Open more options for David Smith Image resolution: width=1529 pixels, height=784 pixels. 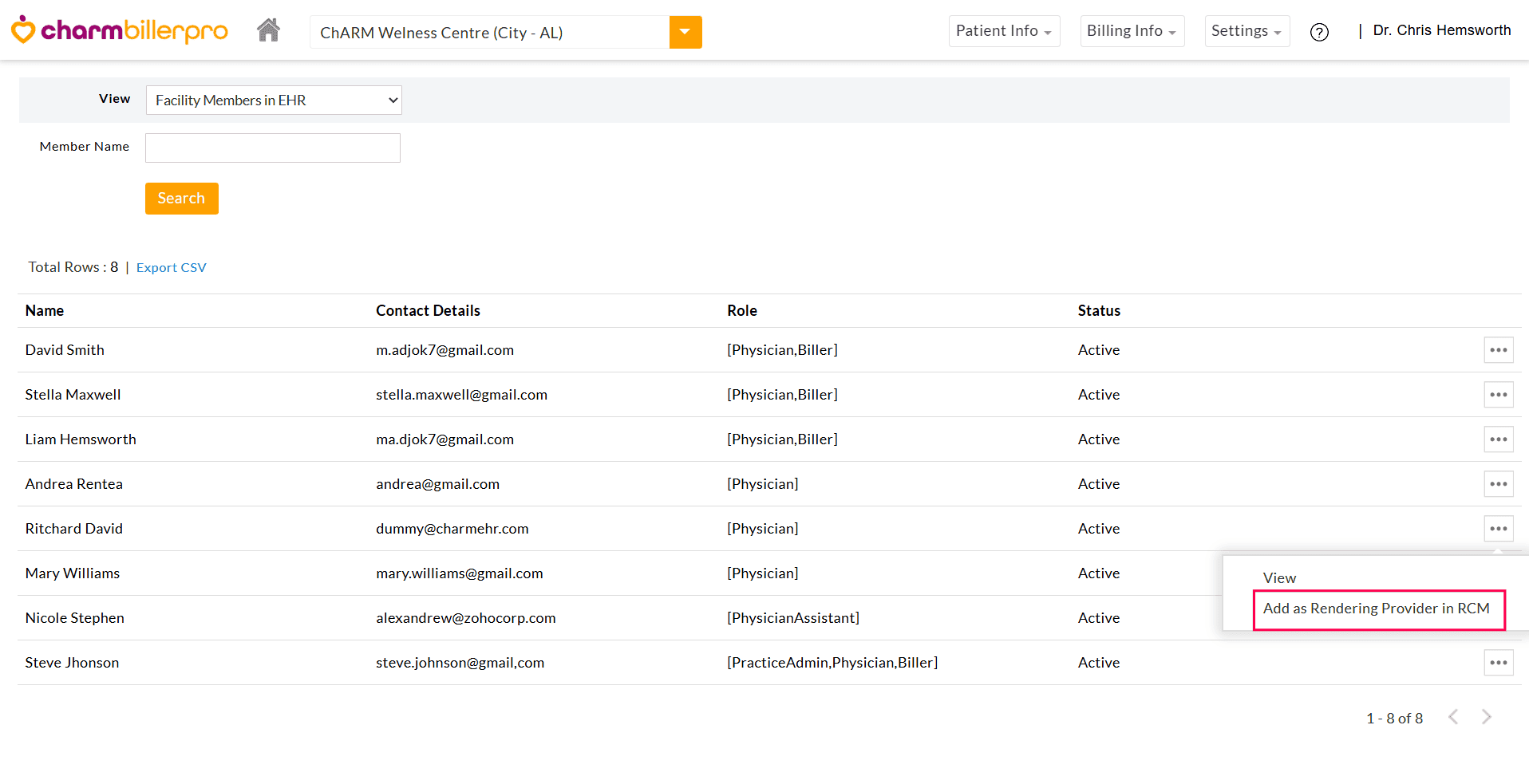[1499, 350]
